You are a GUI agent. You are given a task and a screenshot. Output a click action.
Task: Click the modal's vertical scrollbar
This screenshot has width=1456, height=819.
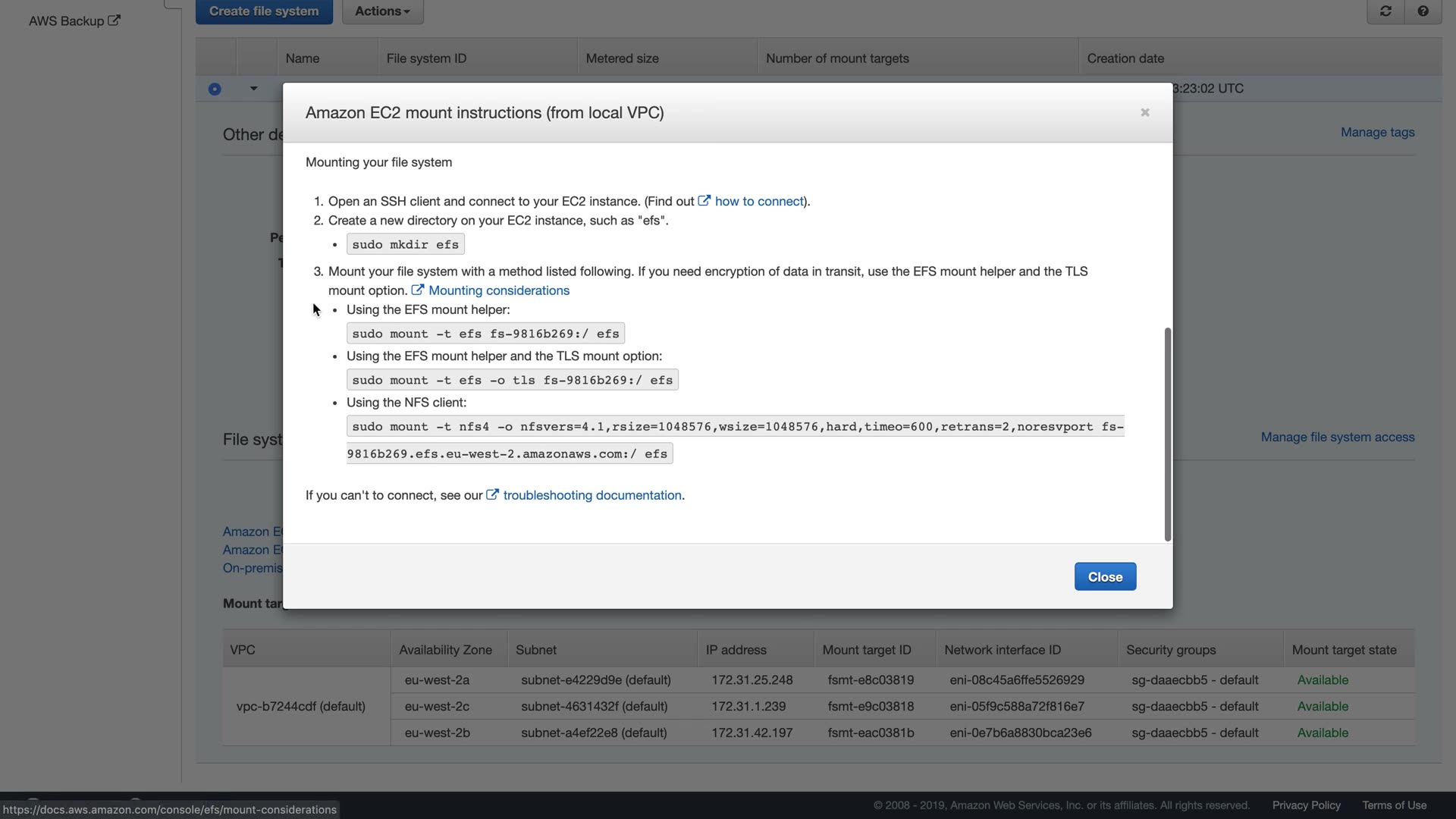pyautogui.click(x=1168, y=434)
